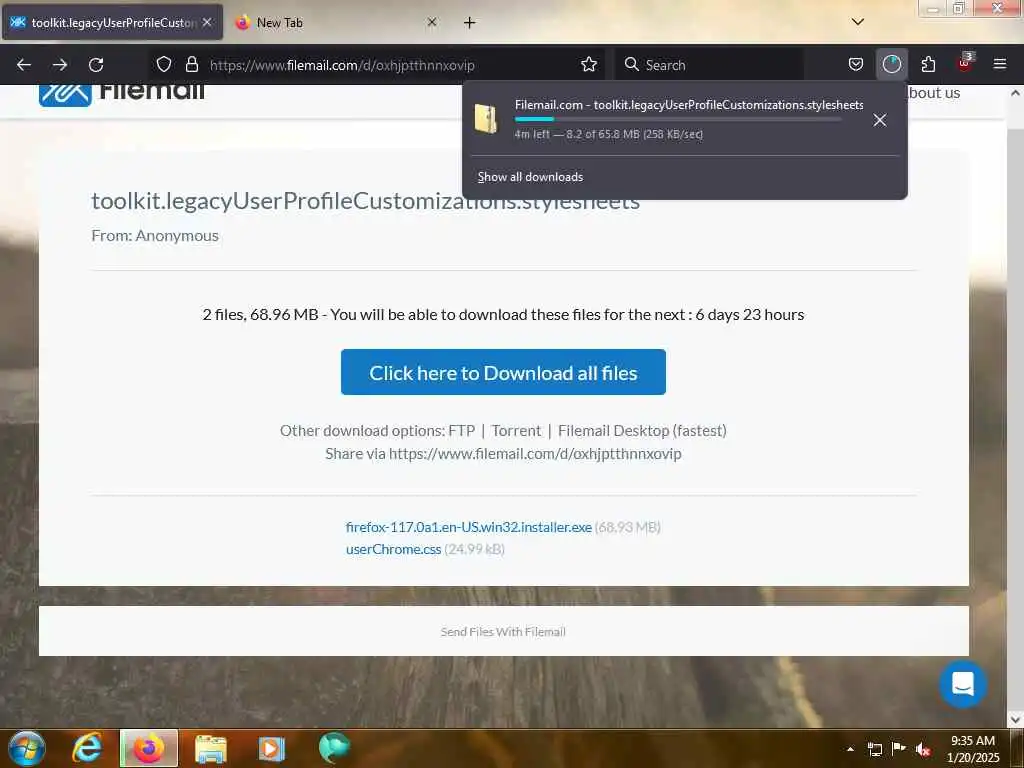Viewport: 1024px width, 768px height.
Task: Open the Firefox hamburger application menu
Action: click(x=999, y=64)
